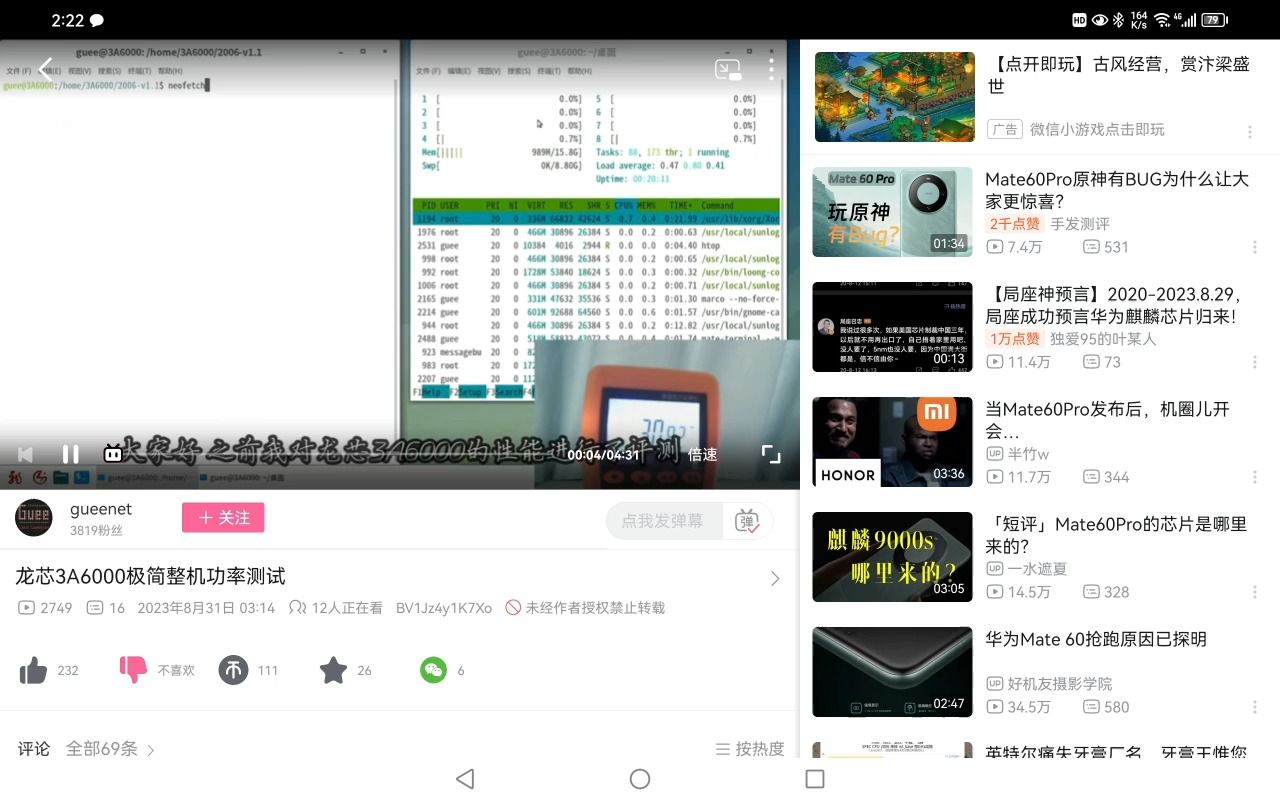
Task: Open 麒麟9000s thumbnail
Action: [892, 557]
